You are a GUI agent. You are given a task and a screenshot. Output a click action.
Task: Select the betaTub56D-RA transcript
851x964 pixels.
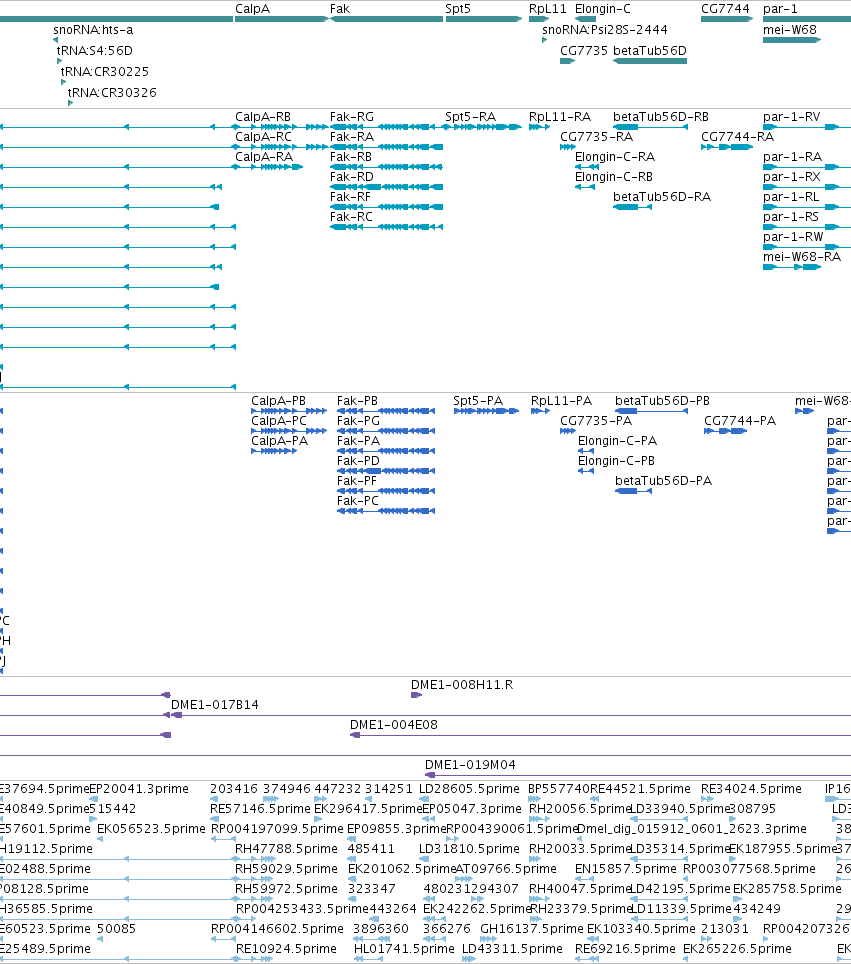click(x=632, y=207)
